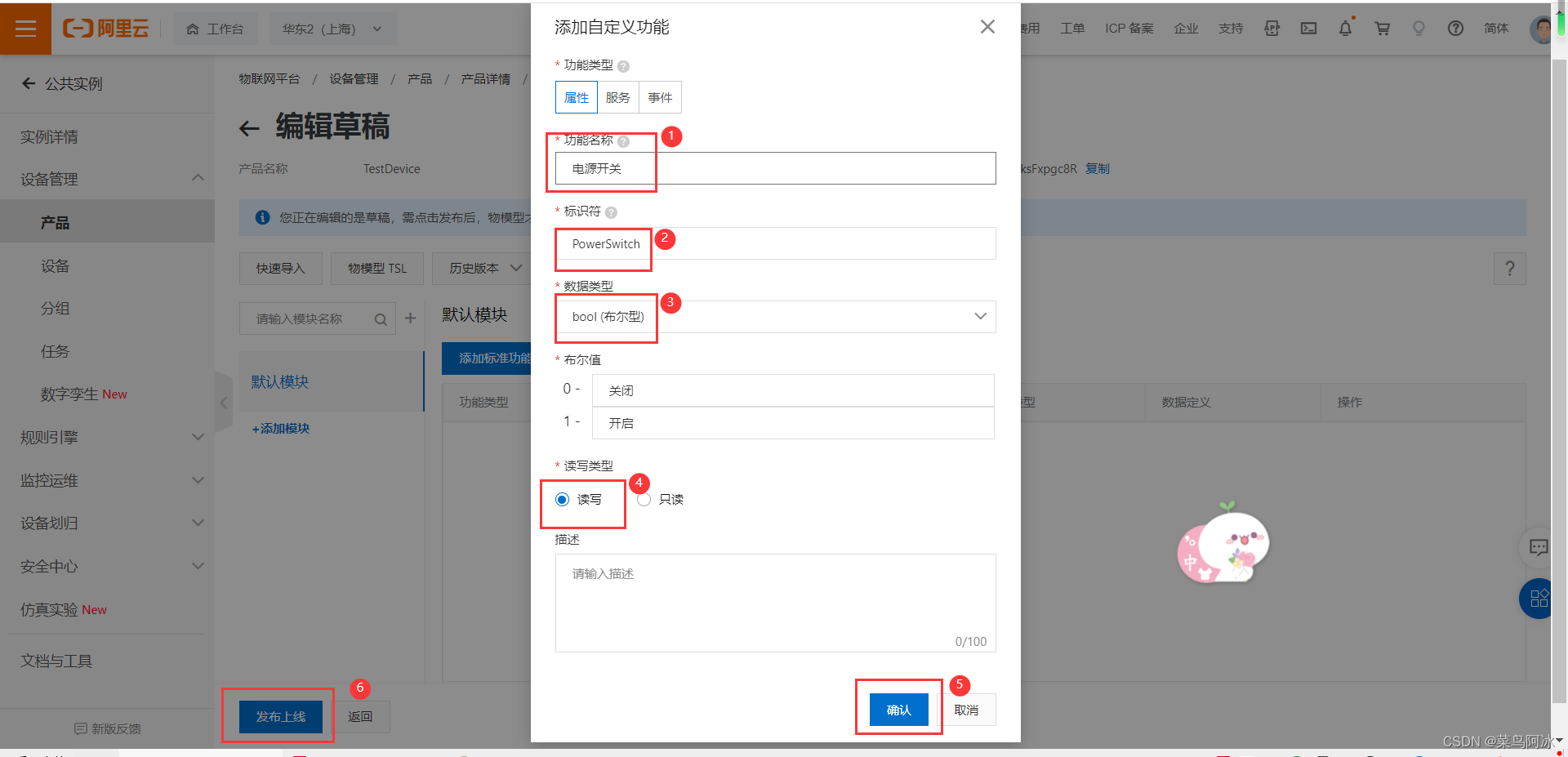Open the 华东2（上海）region selector
The width and height of the screenshot is (1568, 757).
[331, 28]
